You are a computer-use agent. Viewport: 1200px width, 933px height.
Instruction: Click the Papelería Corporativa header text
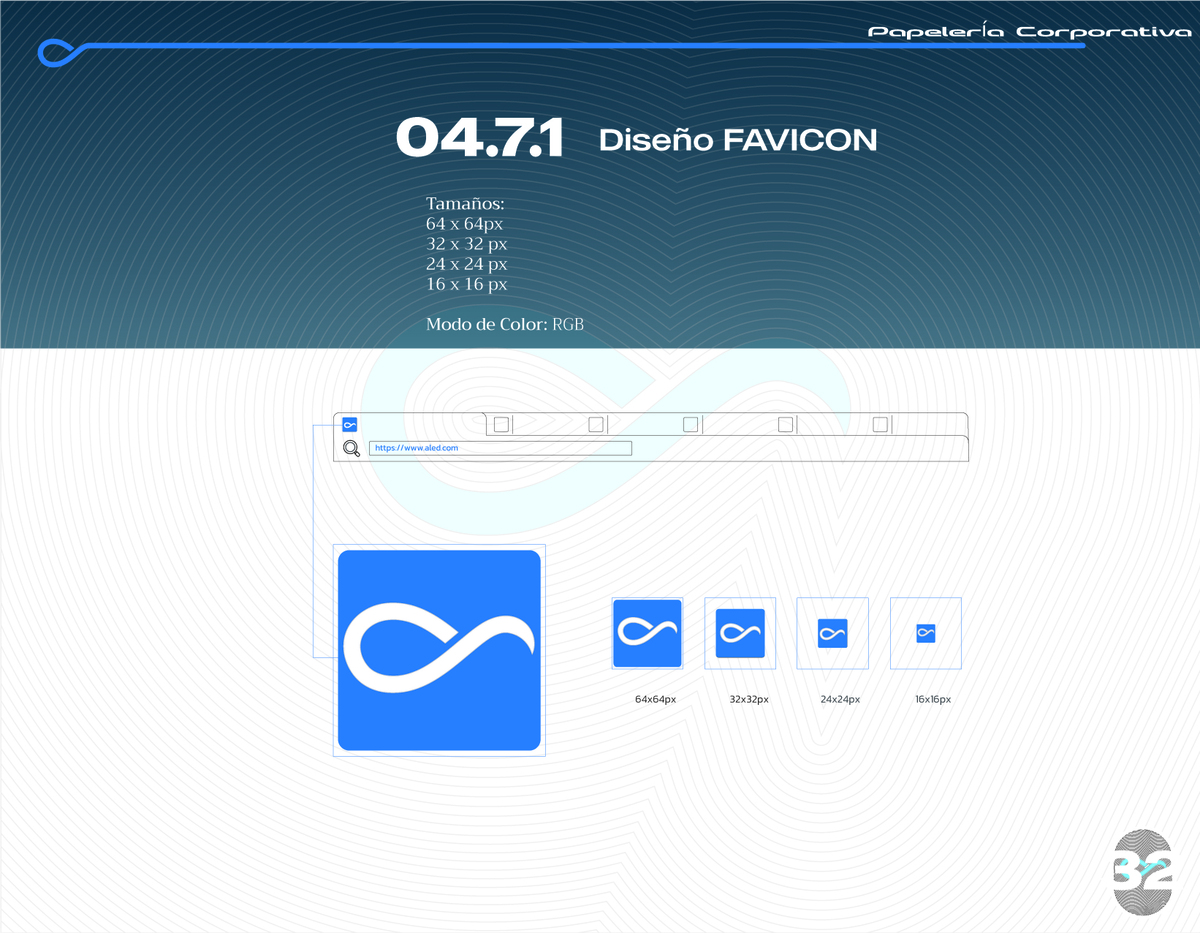pyautogui.click(x=1029, y=32)
